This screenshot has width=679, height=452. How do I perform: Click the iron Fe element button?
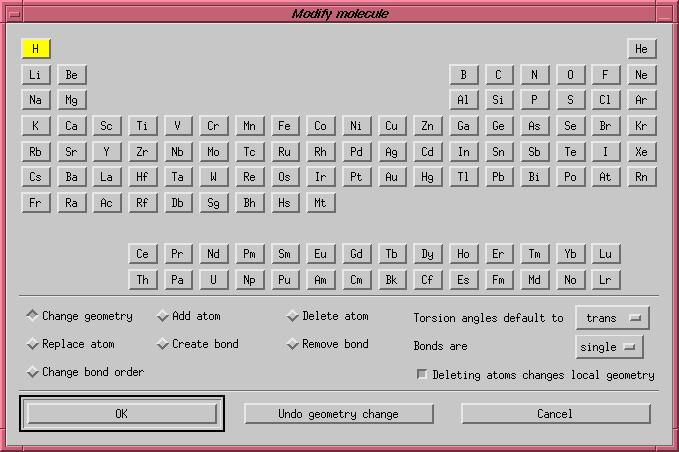click(x=285, y=126)
